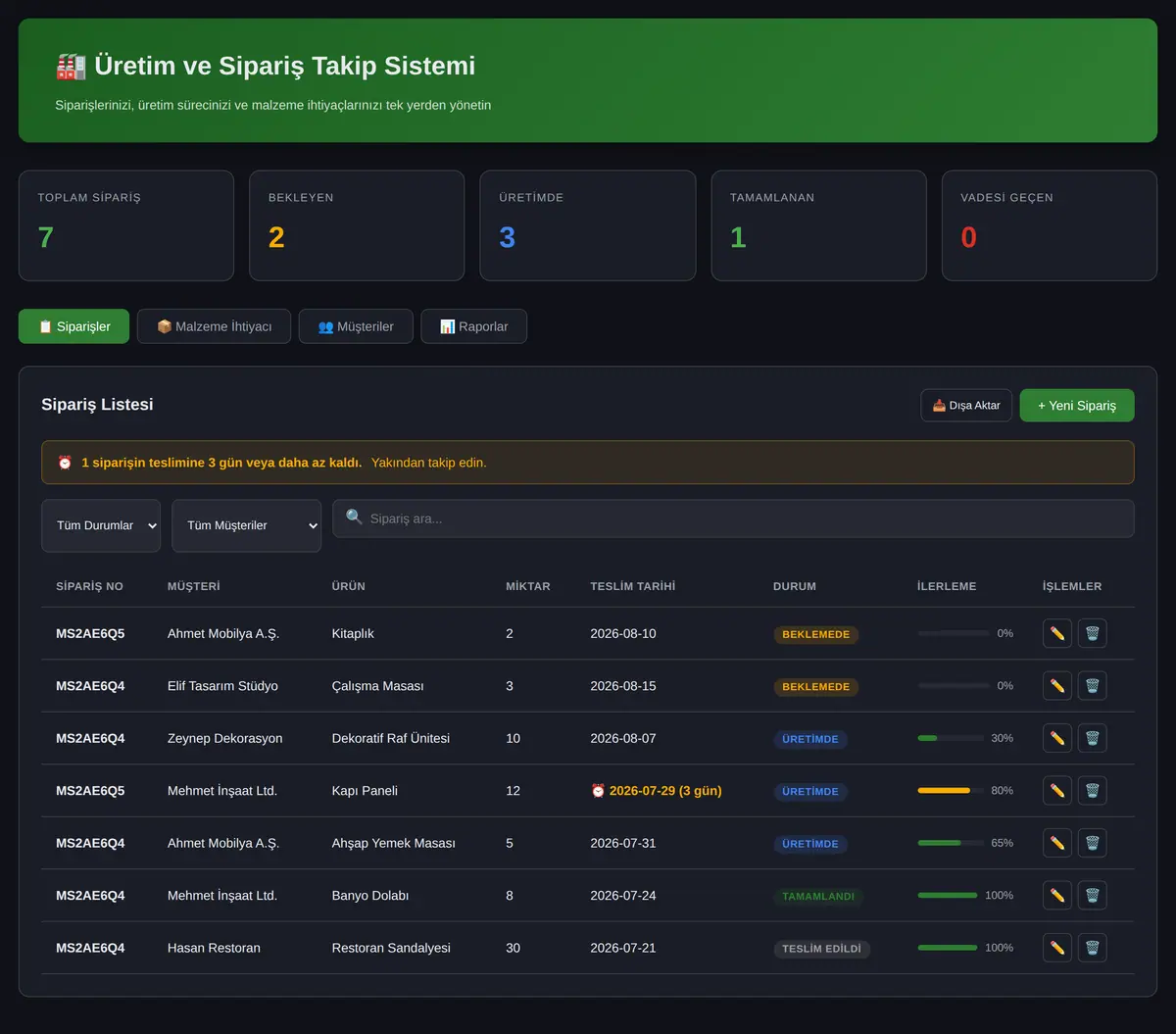
Task: Click the Dışa Aktar export button
Action: point(966,406)
